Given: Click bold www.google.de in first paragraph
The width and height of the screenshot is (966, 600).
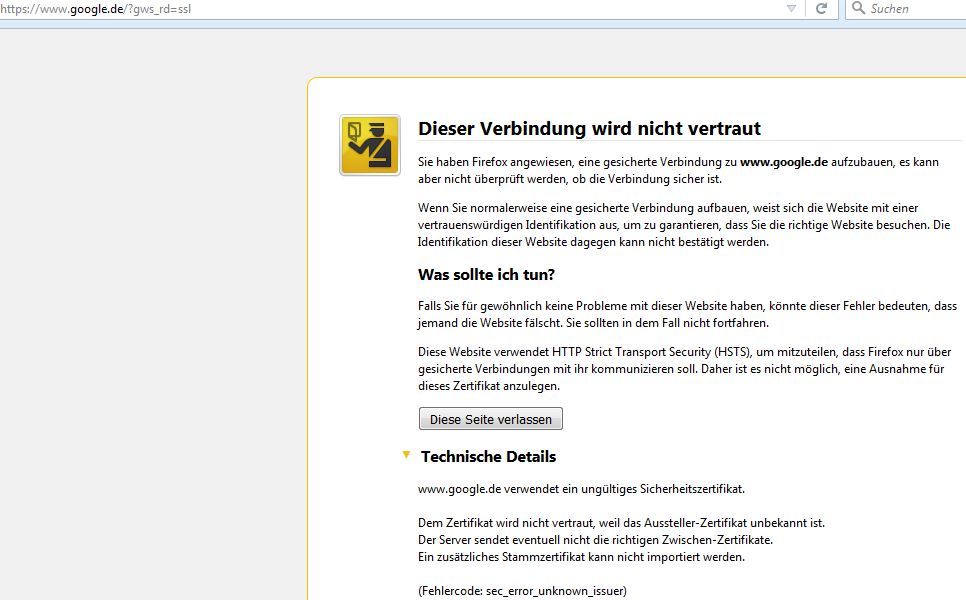Looking at the screenshot, I should (x=784, y=162).
